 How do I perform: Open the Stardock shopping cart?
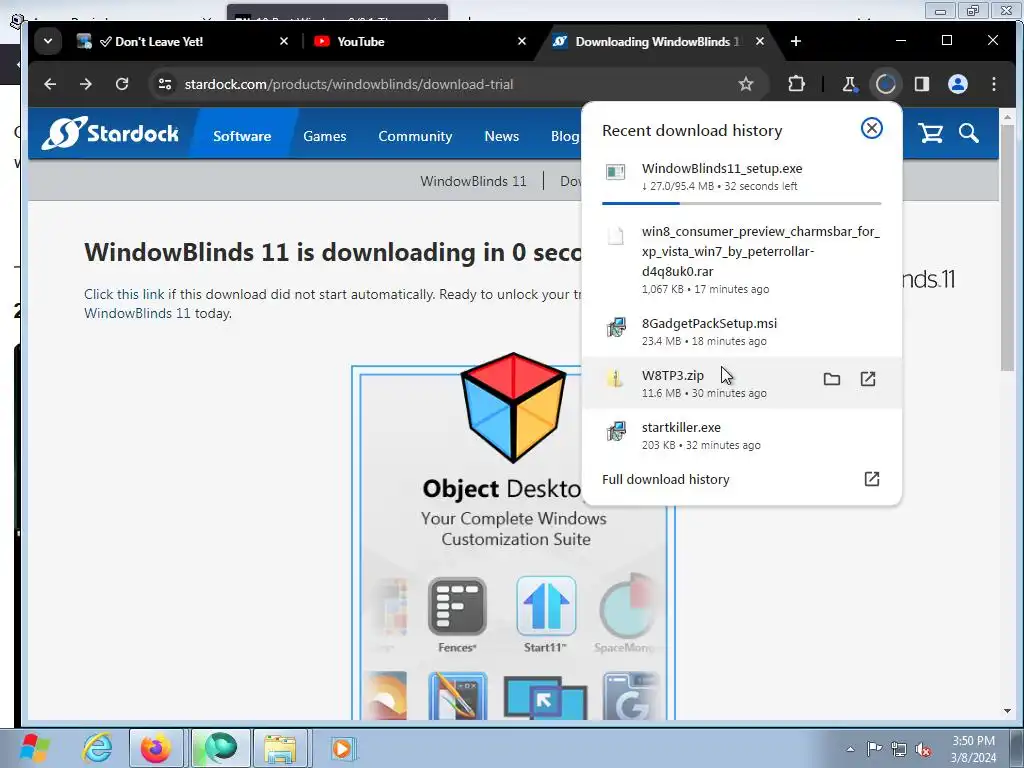(931, 133)
